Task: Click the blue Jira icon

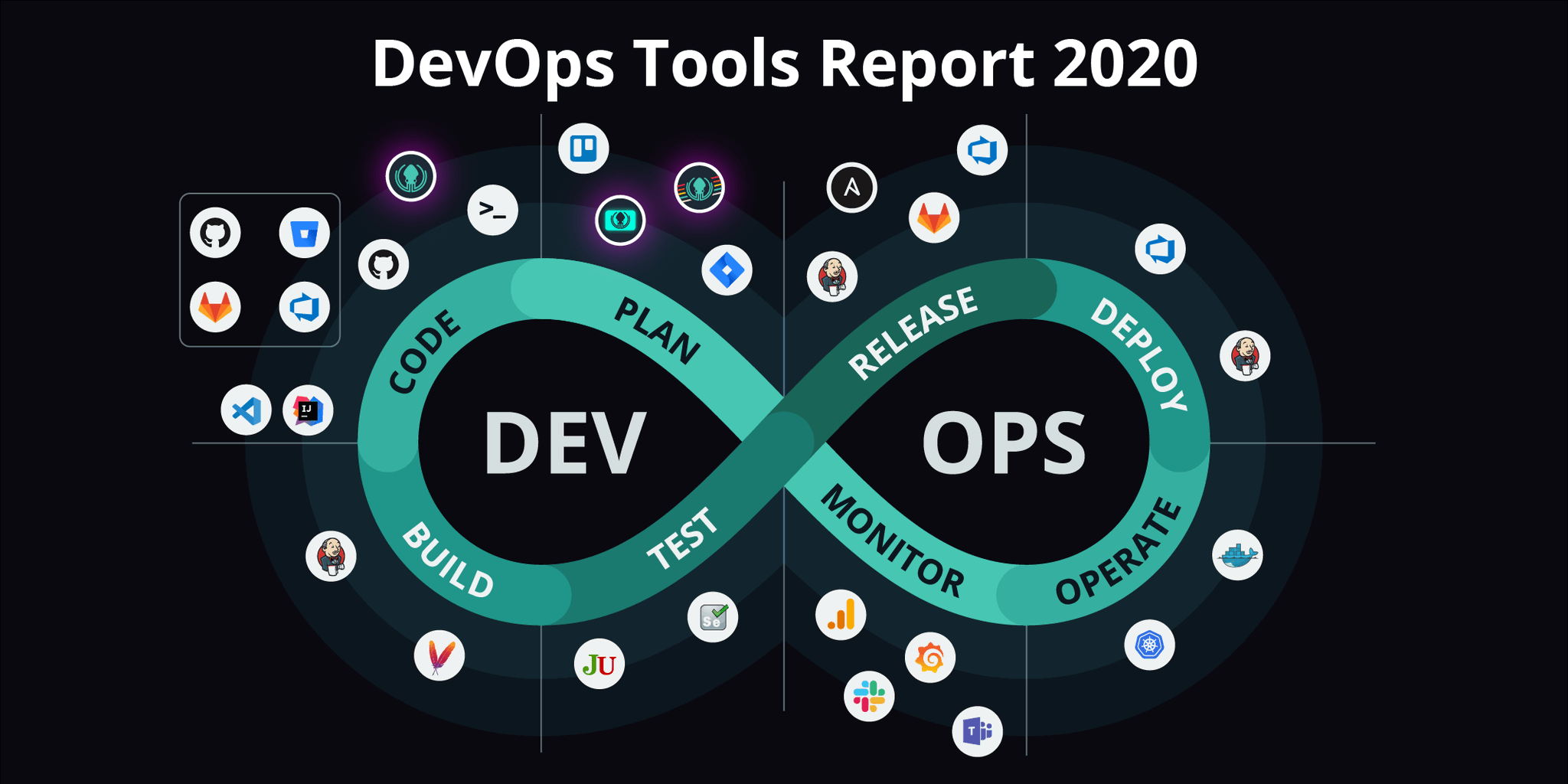Action: [727, 270]
